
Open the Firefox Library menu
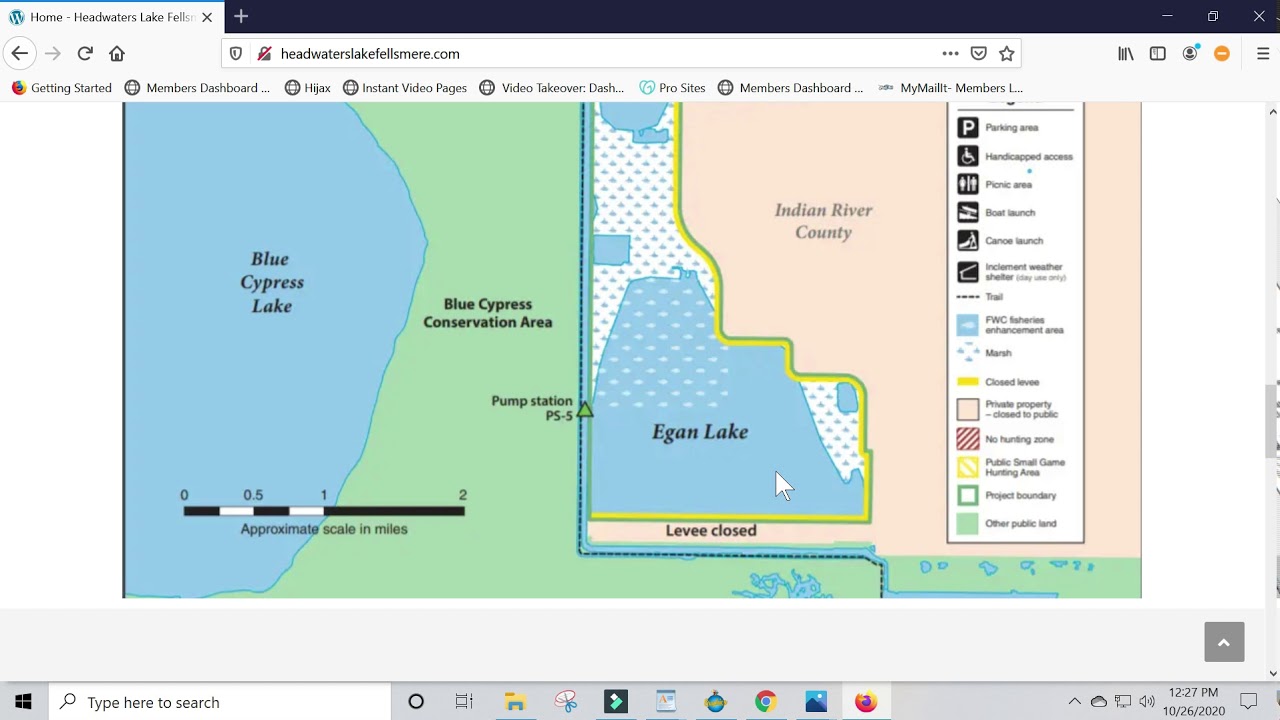pyautogui.click(x=1126, y=54)
